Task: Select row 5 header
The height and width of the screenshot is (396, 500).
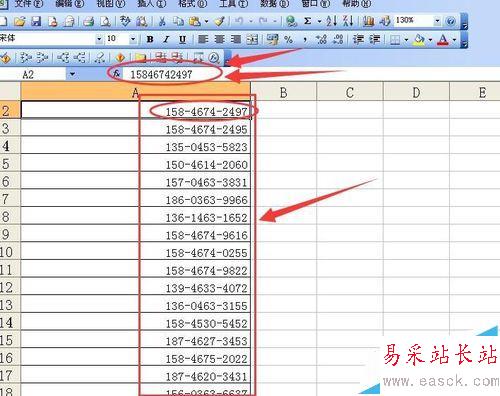Action: (10, 163)
